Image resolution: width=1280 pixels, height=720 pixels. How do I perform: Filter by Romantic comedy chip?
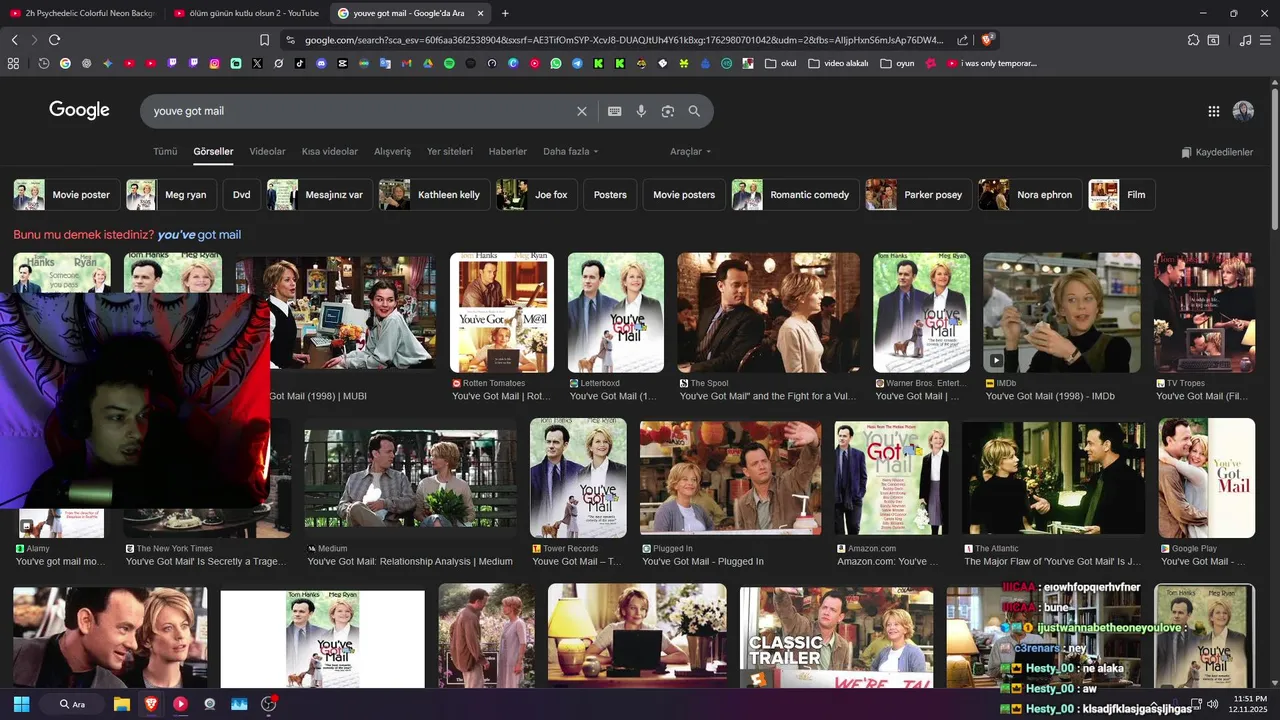coord(796,195)
